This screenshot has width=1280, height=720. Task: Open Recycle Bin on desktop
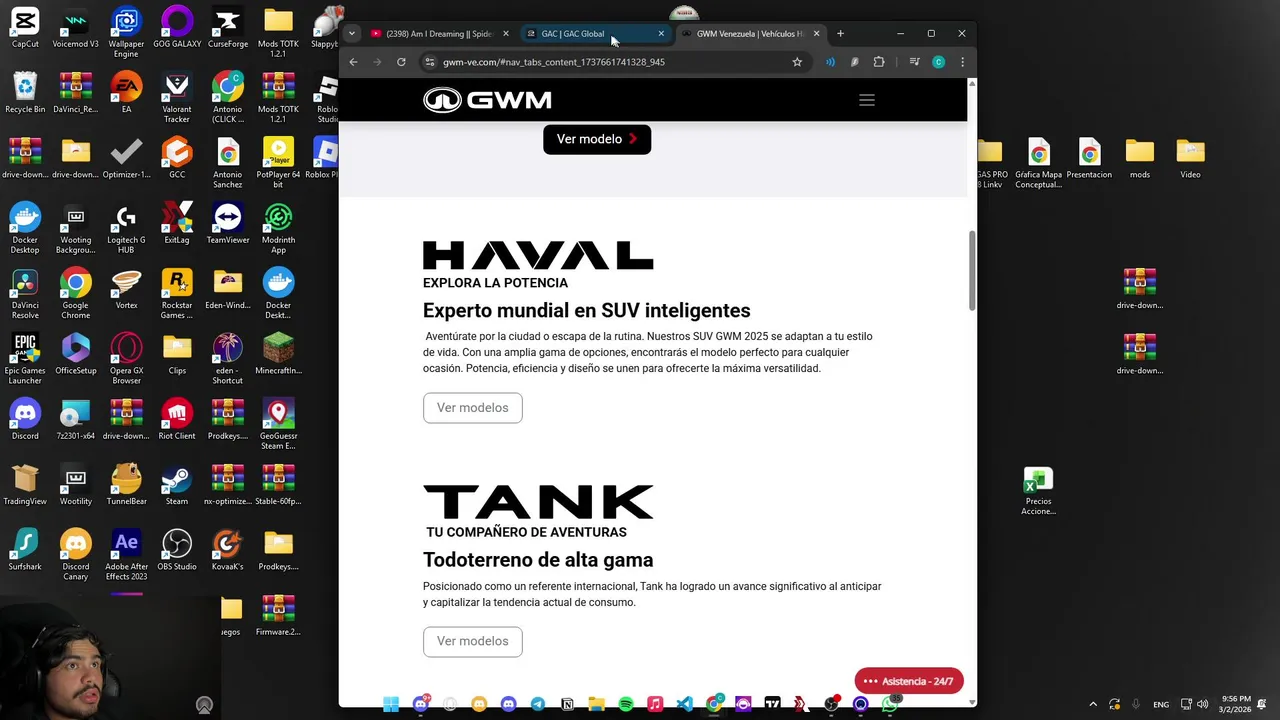25,93
